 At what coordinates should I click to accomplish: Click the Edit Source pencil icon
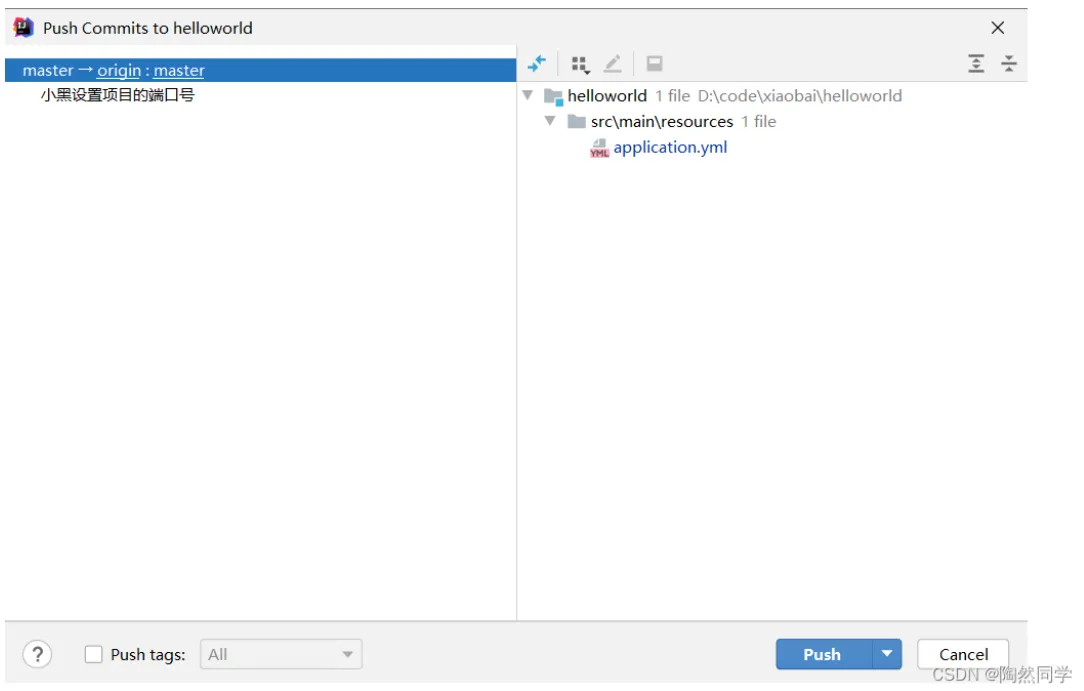(613, 64)
